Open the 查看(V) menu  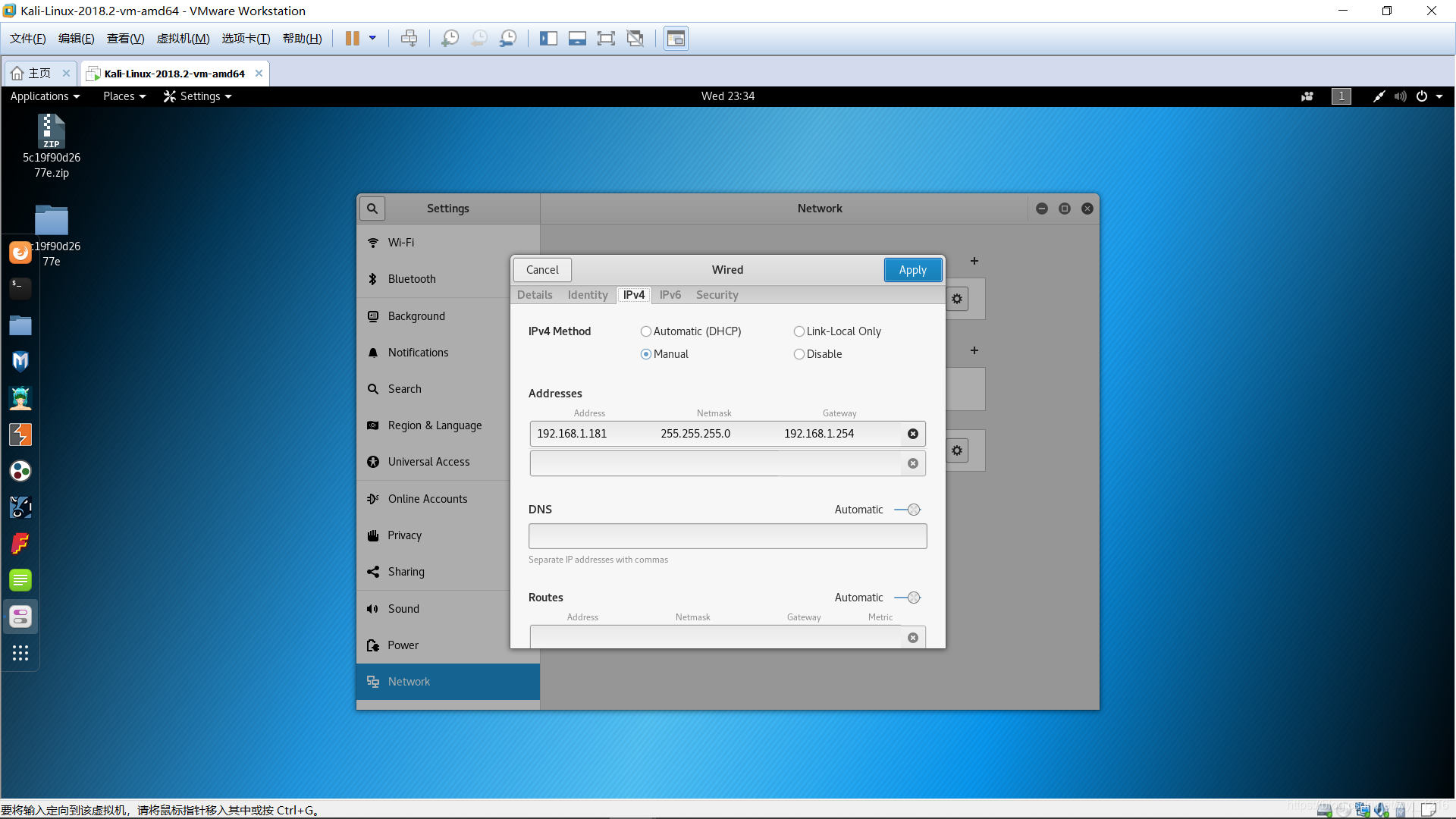[x=126, y=39]
